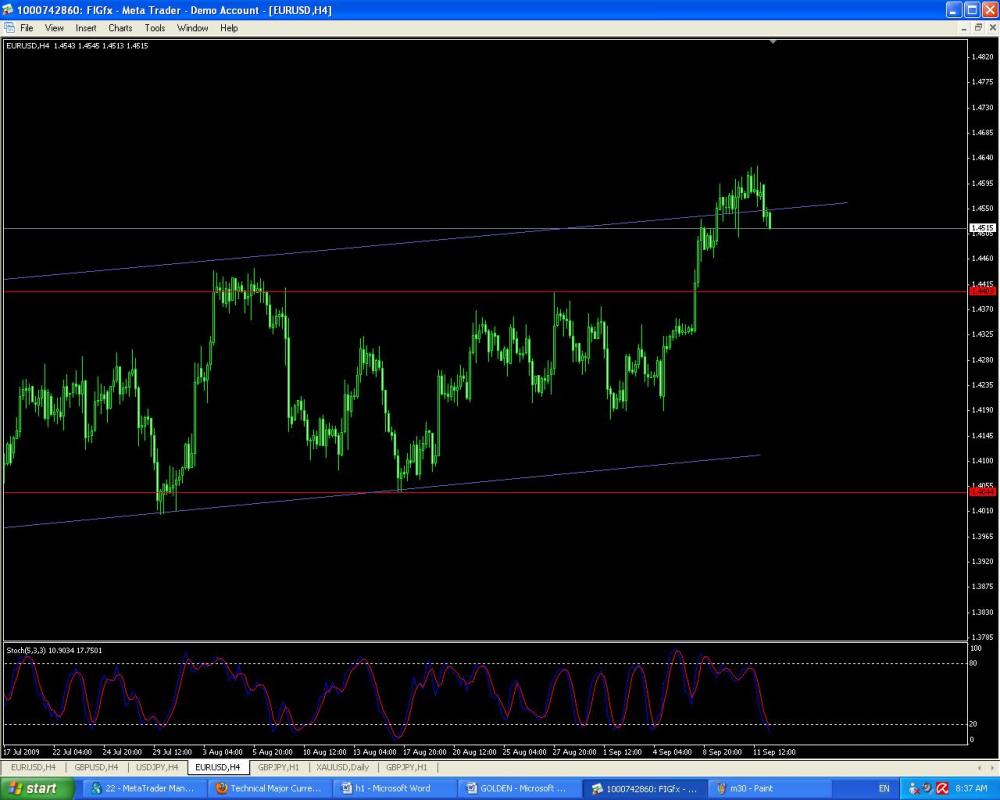Open the Tools menu
Image resolution: width=1000 pixels, height=800 pixels.
pyautogui.click(x=155, y=28)
